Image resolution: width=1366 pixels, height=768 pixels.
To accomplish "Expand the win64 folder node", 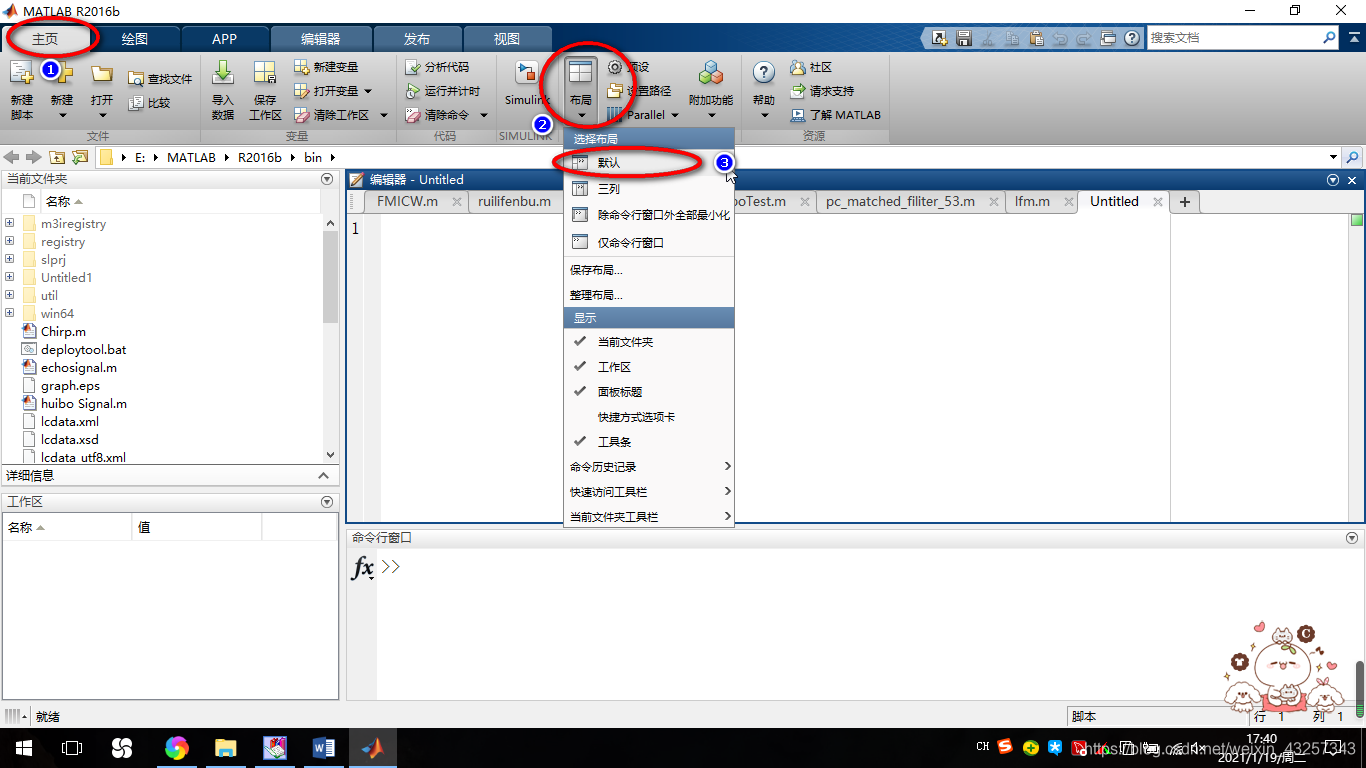I will pos(9,313).
